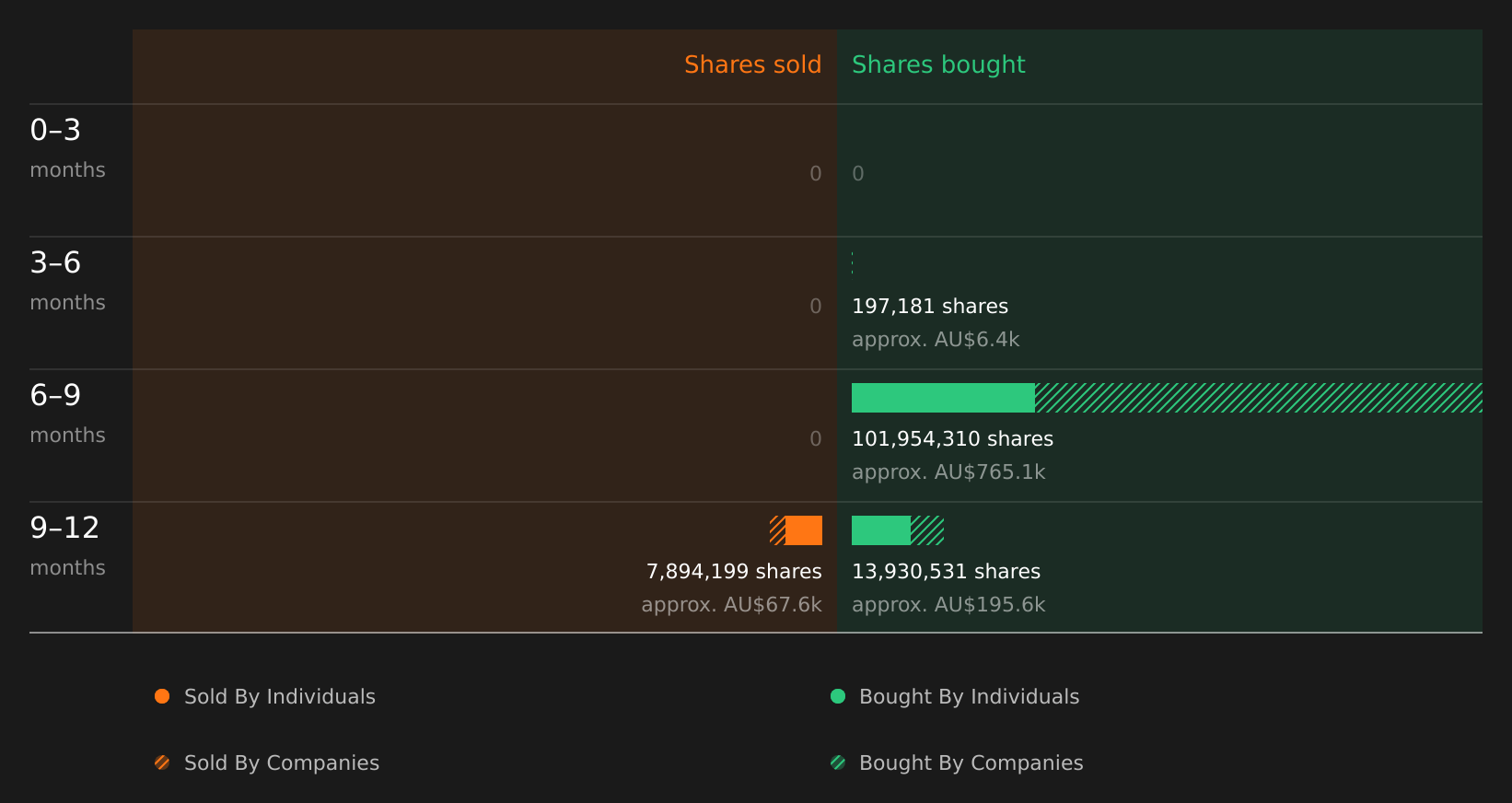Click the hatched green bar in 6–9 months row

[1259, 398]
